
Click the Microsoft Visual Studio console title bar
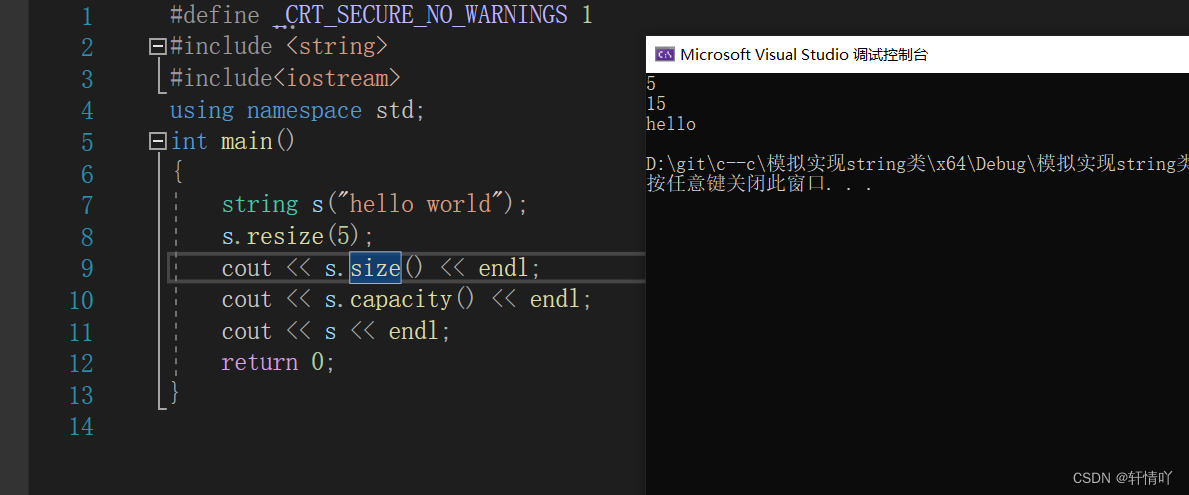pos(918,55)
